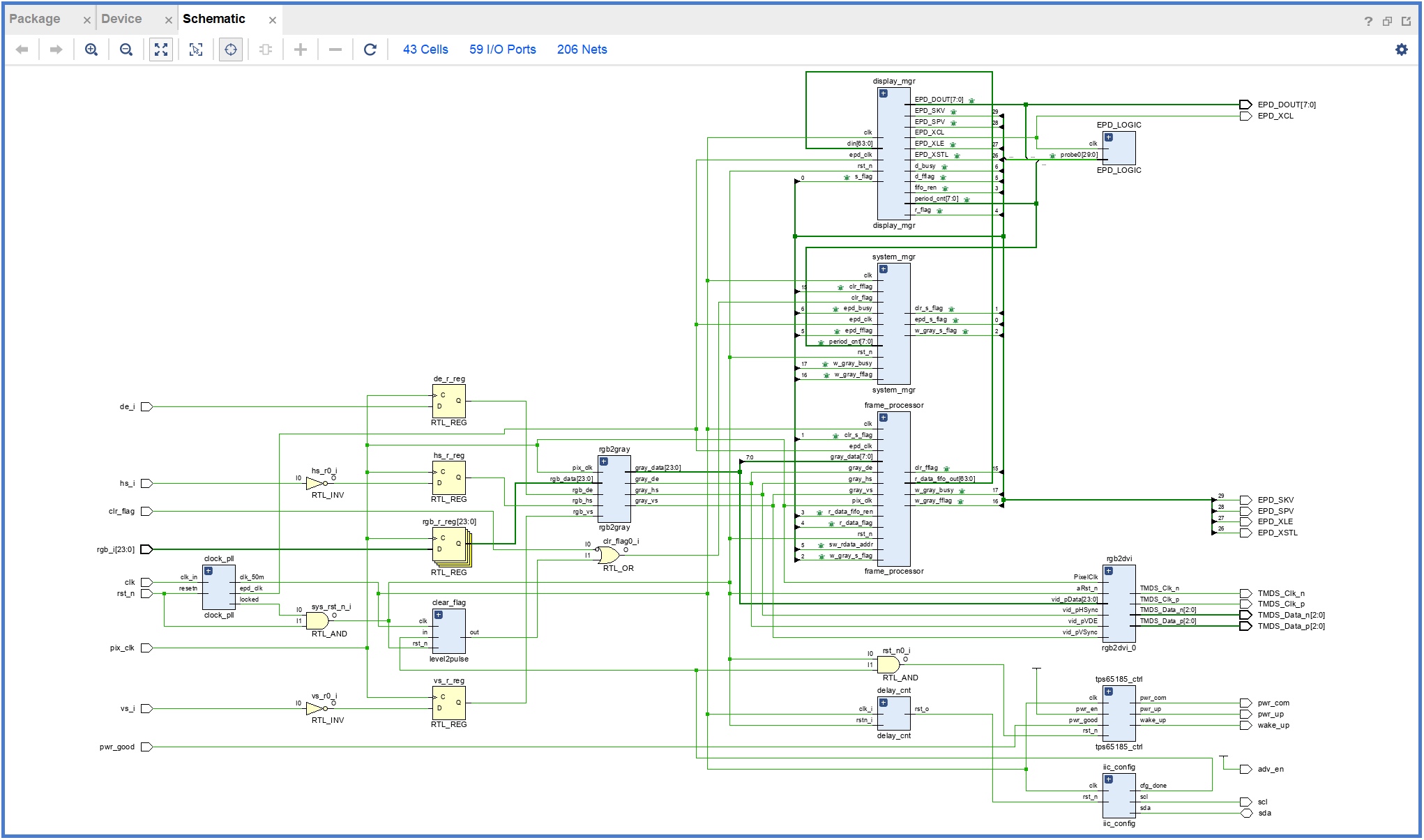The height and width of the screenshot is (840, 1424).
Task: Click the Select Area tool icon
Action: point(196,49)
